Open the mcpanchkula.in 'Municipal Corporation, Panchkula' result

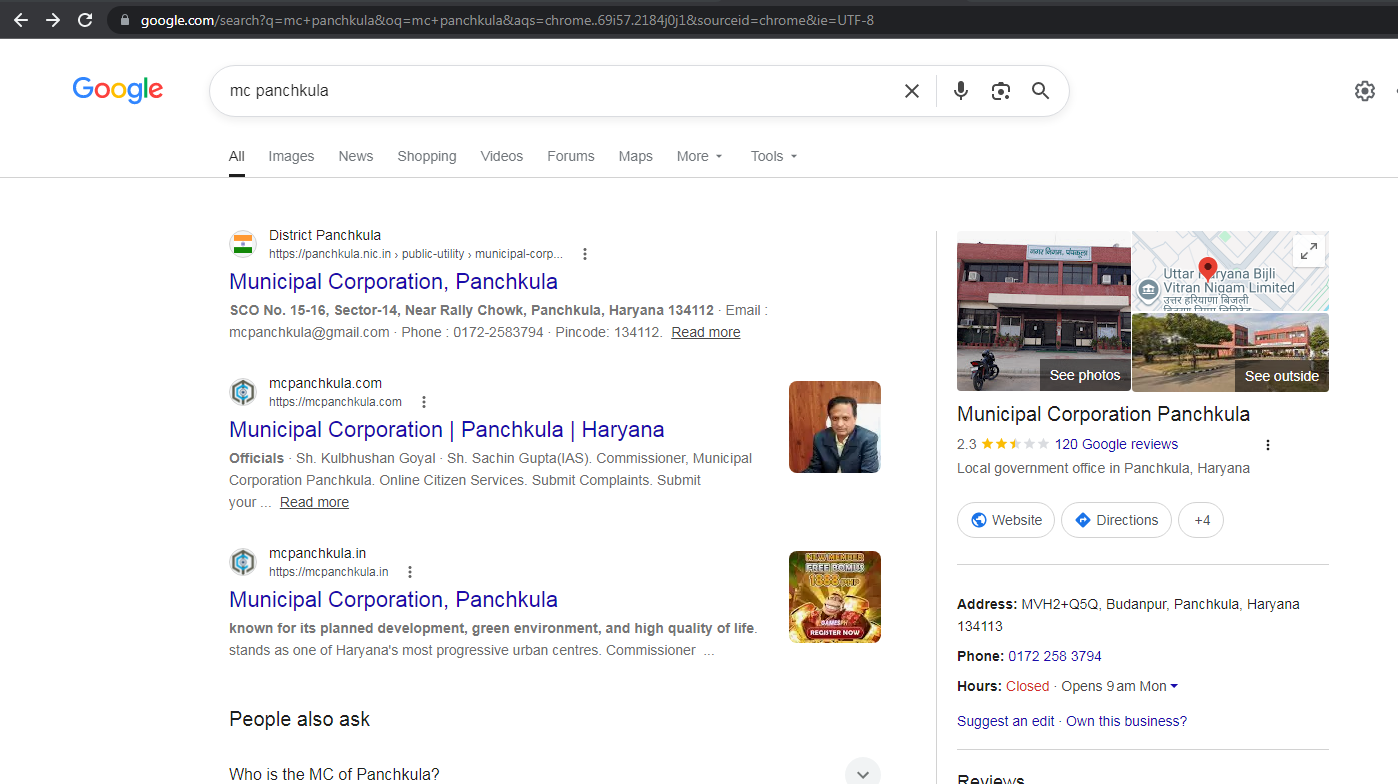point(394,600)
